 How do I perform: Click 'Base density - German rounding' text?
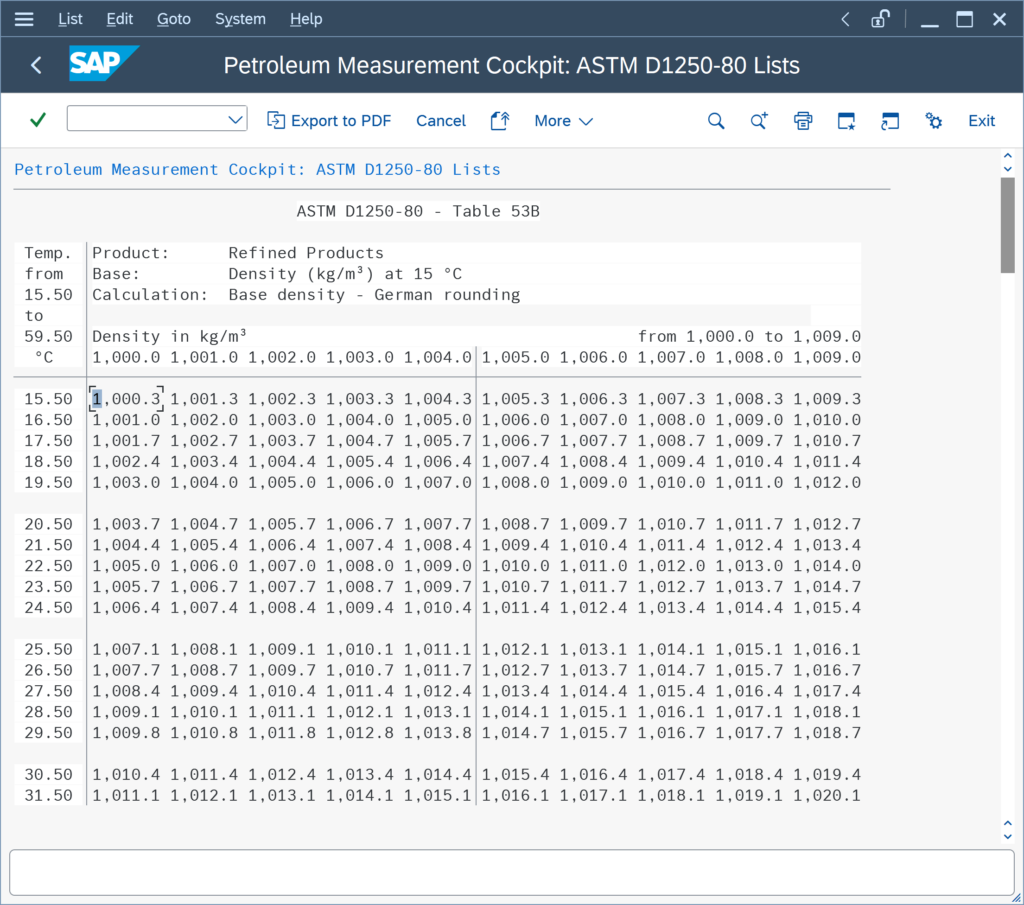pos(374,294)
